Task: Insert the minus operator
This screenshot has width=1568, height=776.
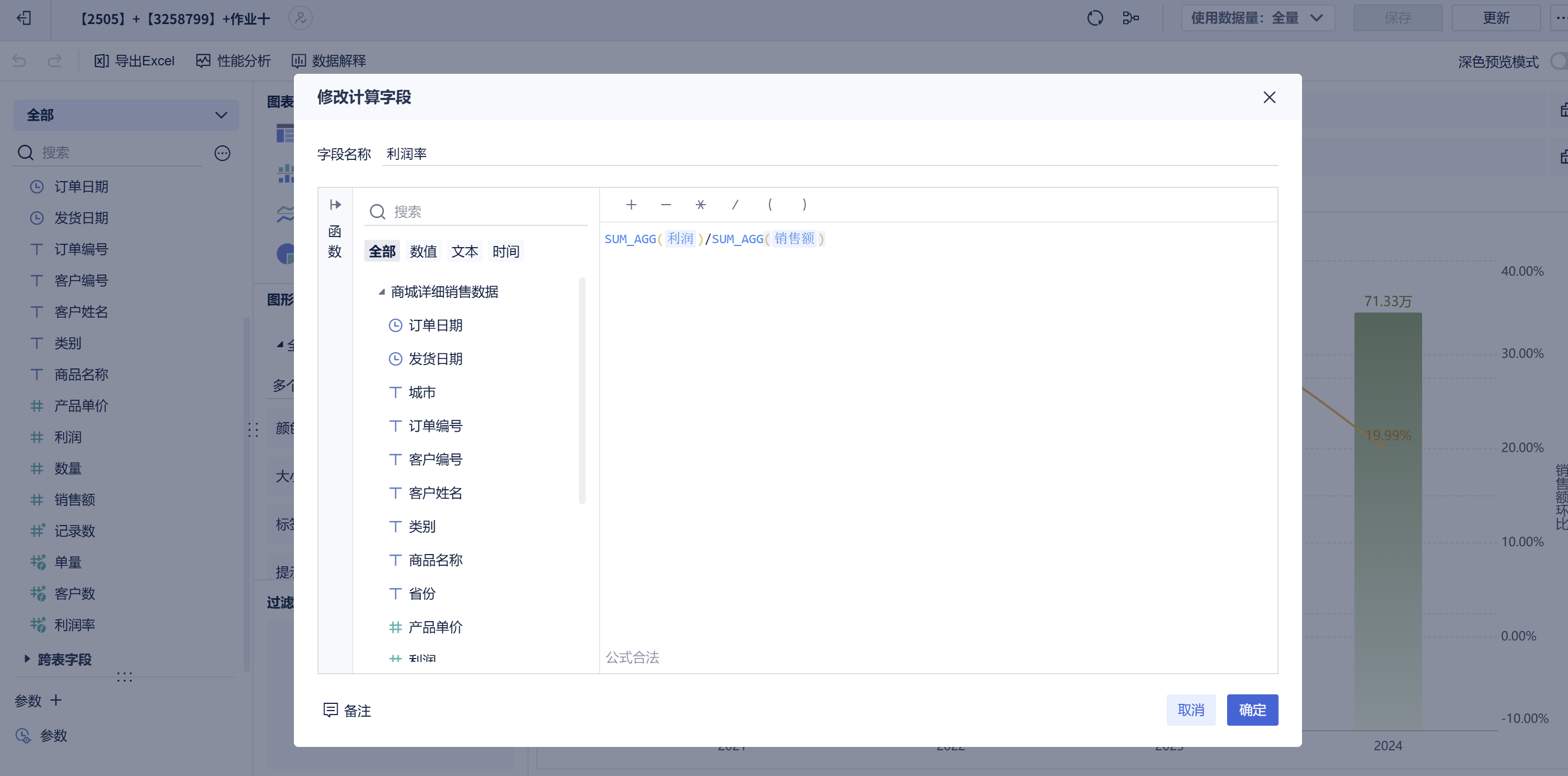Action: pos(666,205)
